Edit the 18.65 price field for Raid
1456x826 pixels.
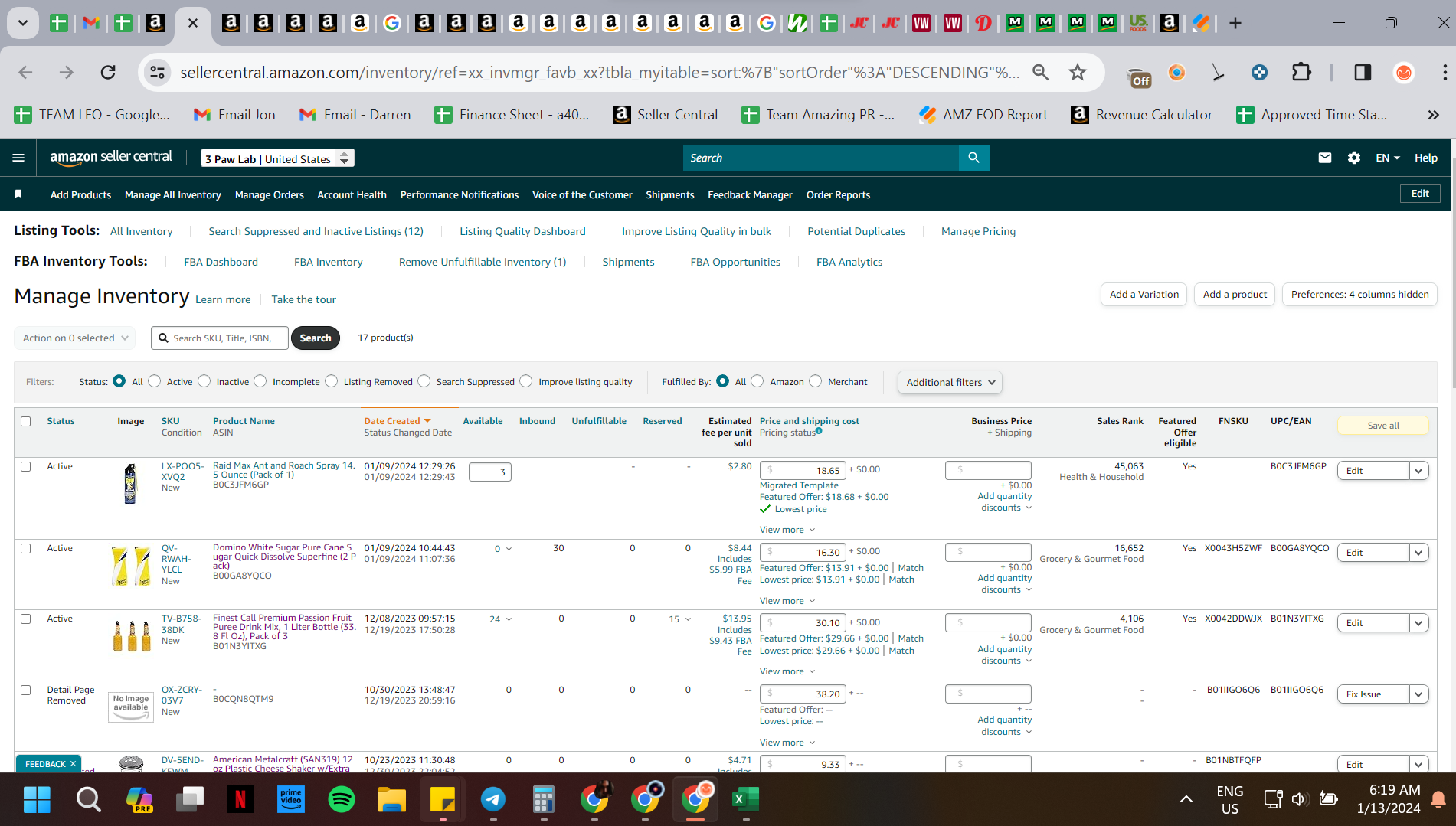[803, 470]
